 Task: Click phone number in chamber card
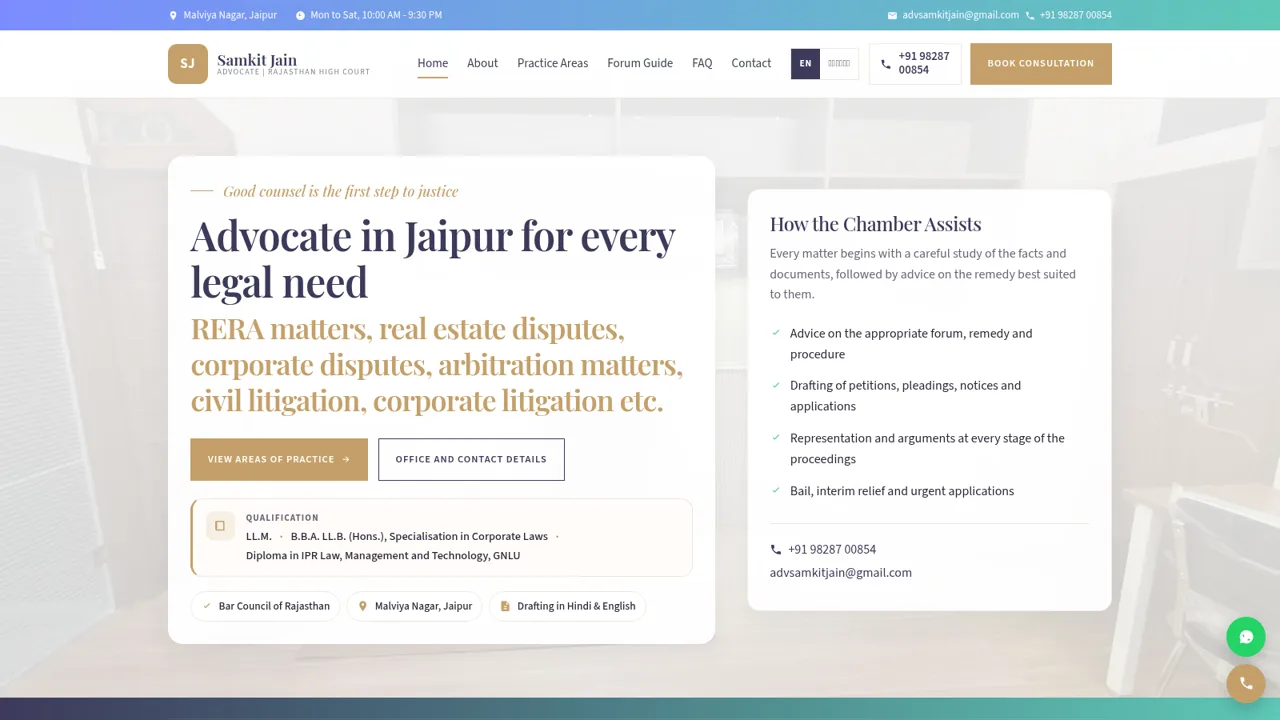click(x=832, y=550)
